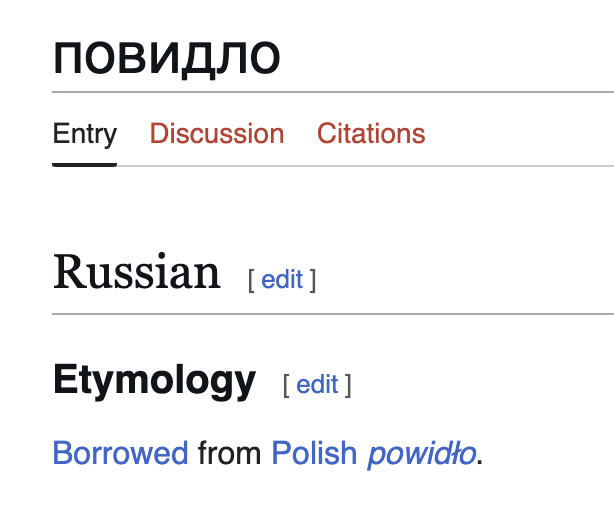Edit the Etymology section
The height and width of the screenshot is (528, 614).
[317, 384]
